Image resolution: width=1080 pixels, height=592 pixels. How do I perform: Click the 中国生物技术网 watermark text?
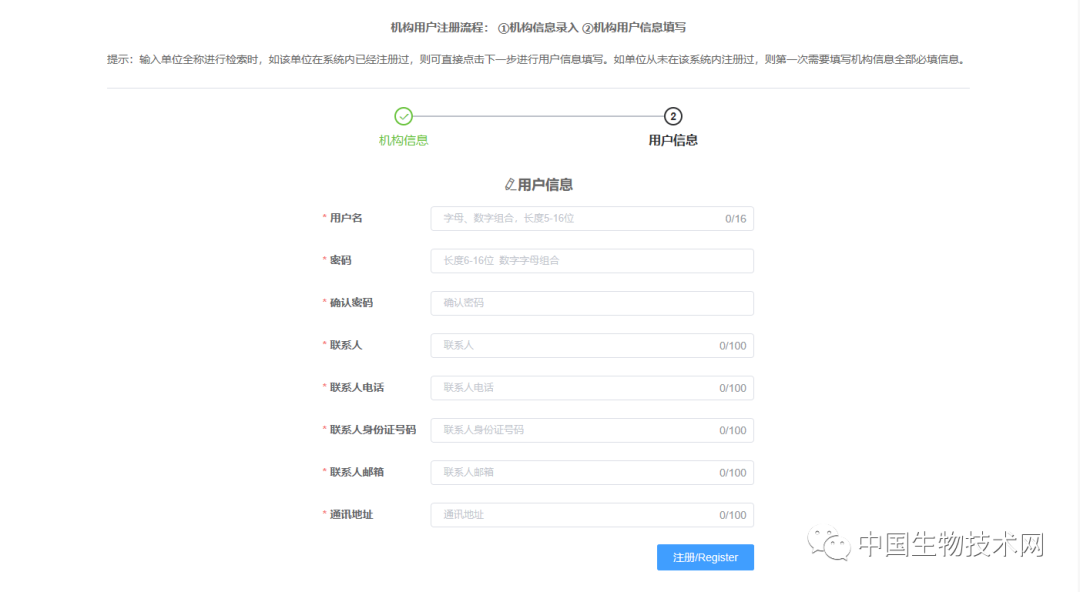(x=951, y=546)
